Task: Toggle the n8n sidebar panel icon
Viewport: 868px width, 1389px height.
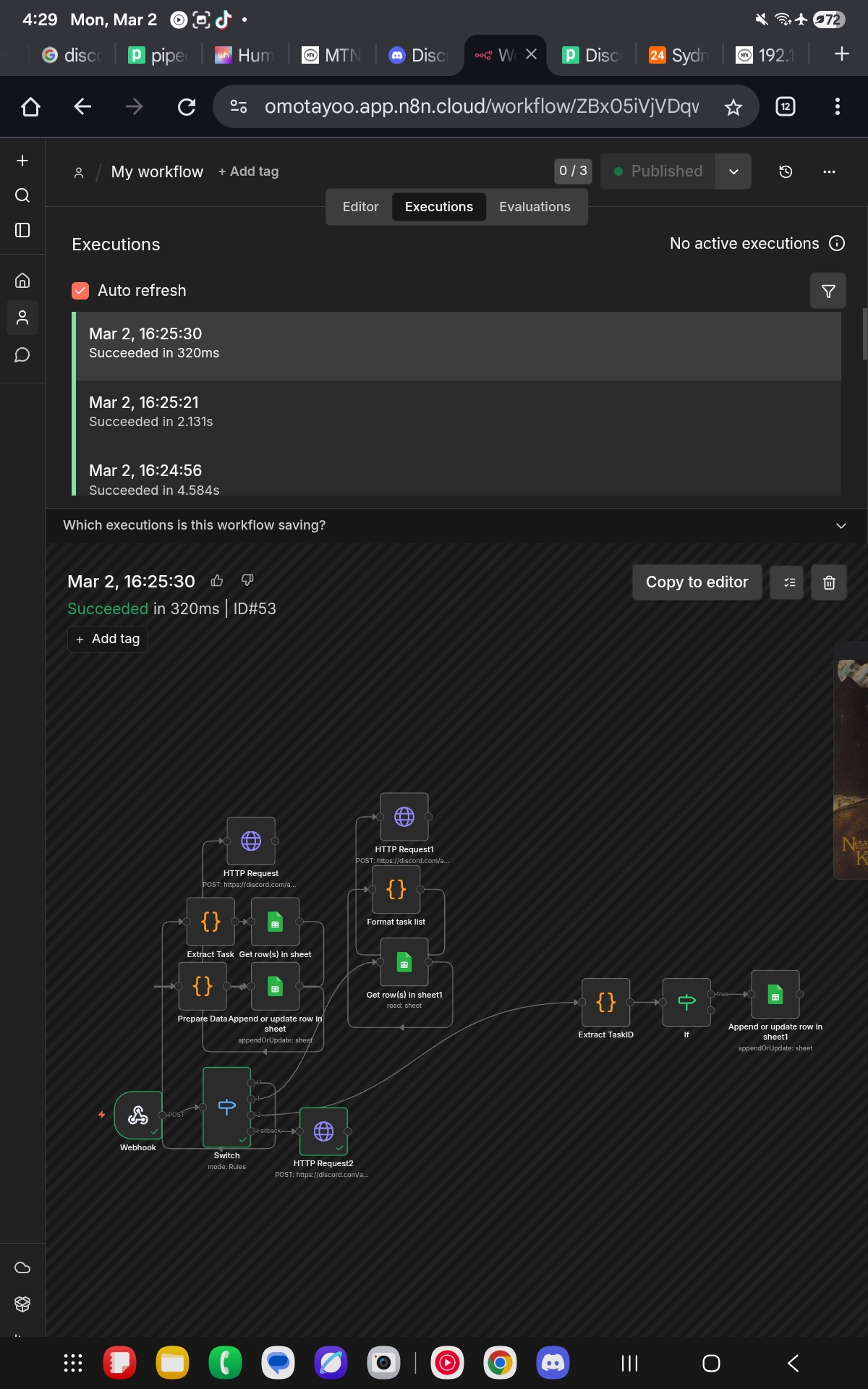Action: (22, 230)
